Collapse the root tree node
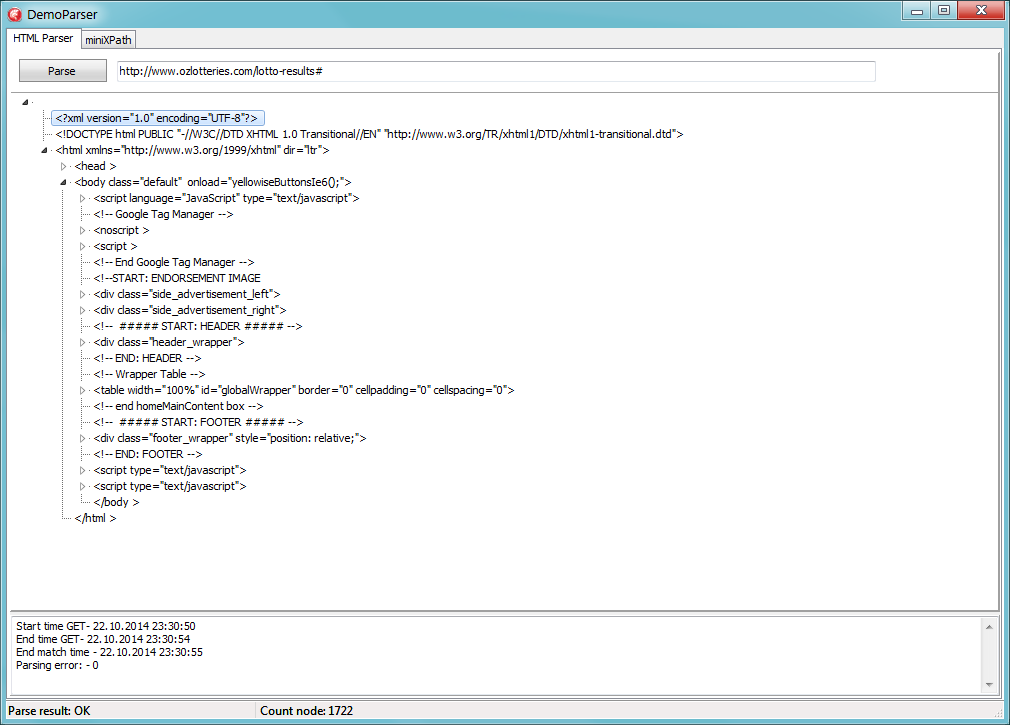1010x725 pixels. pos(25,102)
